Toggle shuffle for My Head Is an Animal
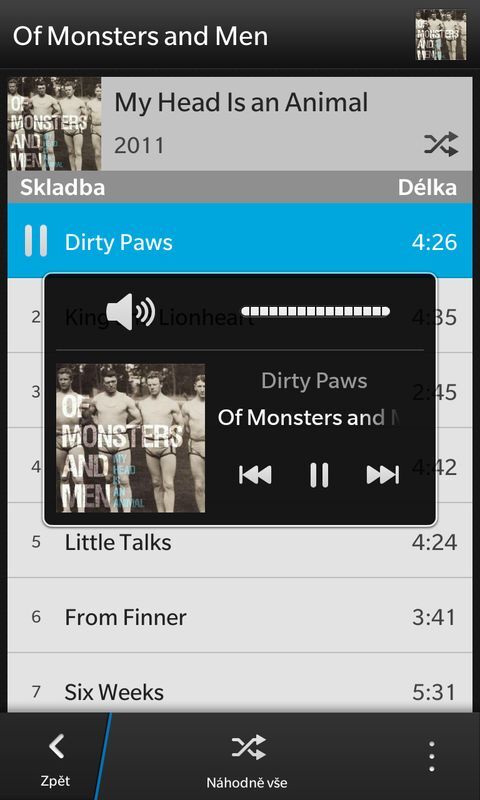Image resolution: width=480 pixels, height=800 pixels. [441, 144]
